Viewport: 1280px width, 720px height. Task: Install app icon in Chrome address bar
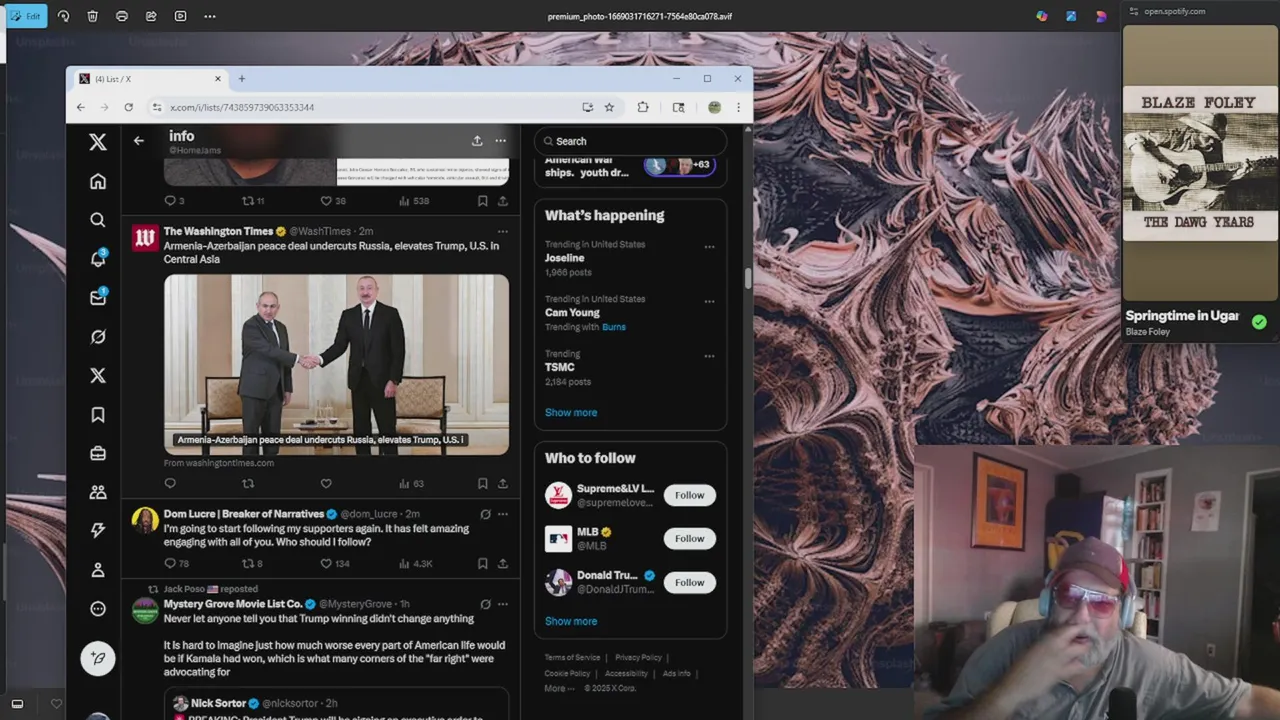click(587, 107)
